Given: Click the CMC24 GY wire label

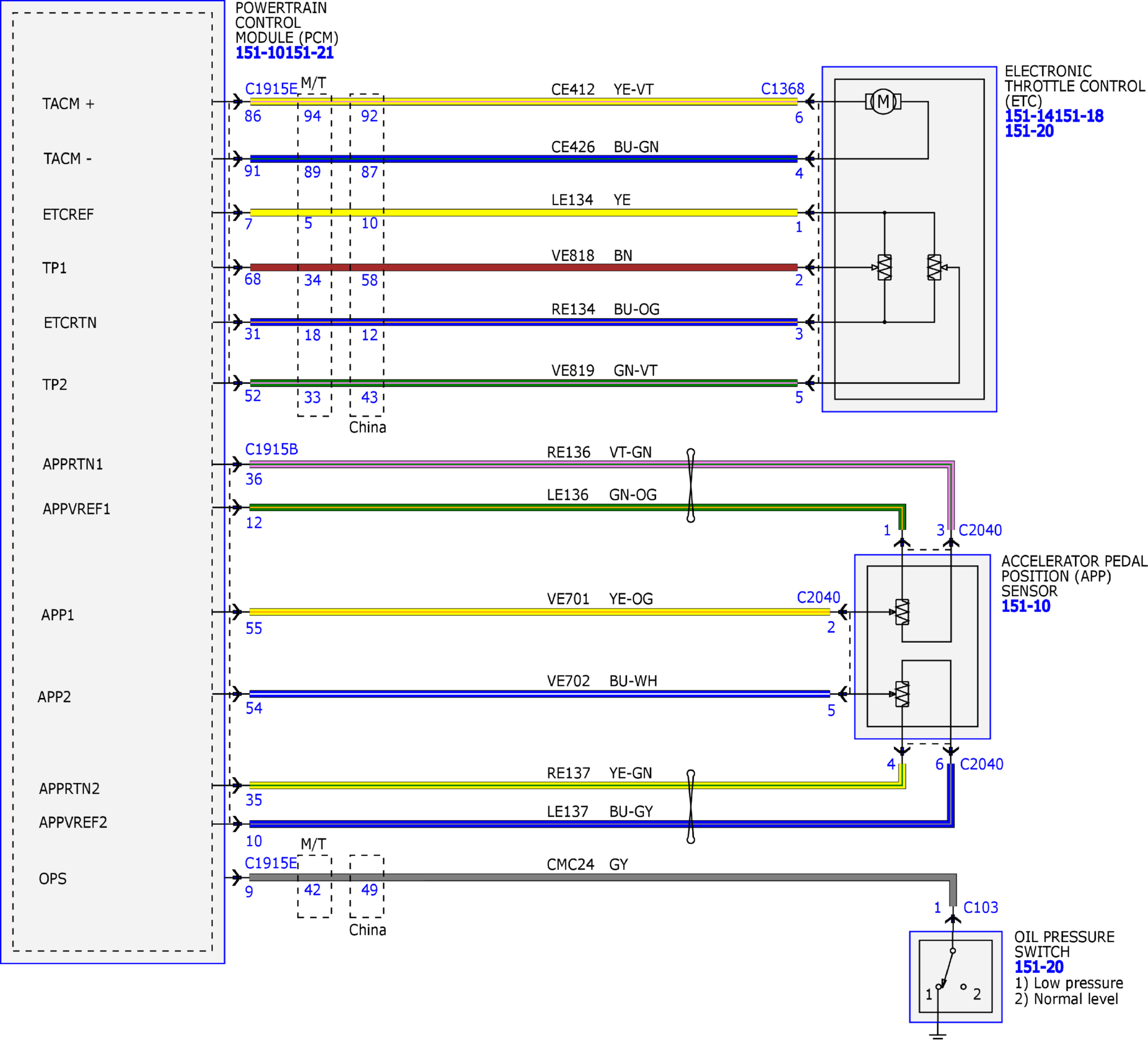Looking at the screenshot, I should [587, 864].
